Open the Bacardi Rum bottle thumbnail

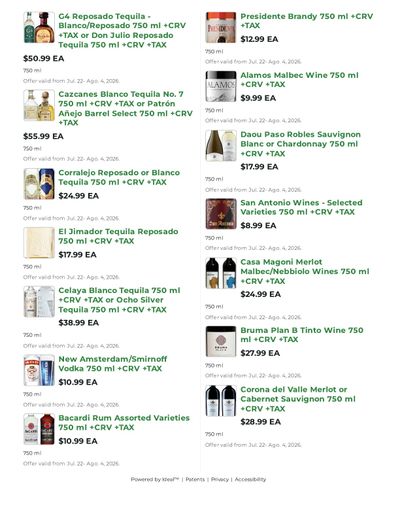click(x=39, y=429)
